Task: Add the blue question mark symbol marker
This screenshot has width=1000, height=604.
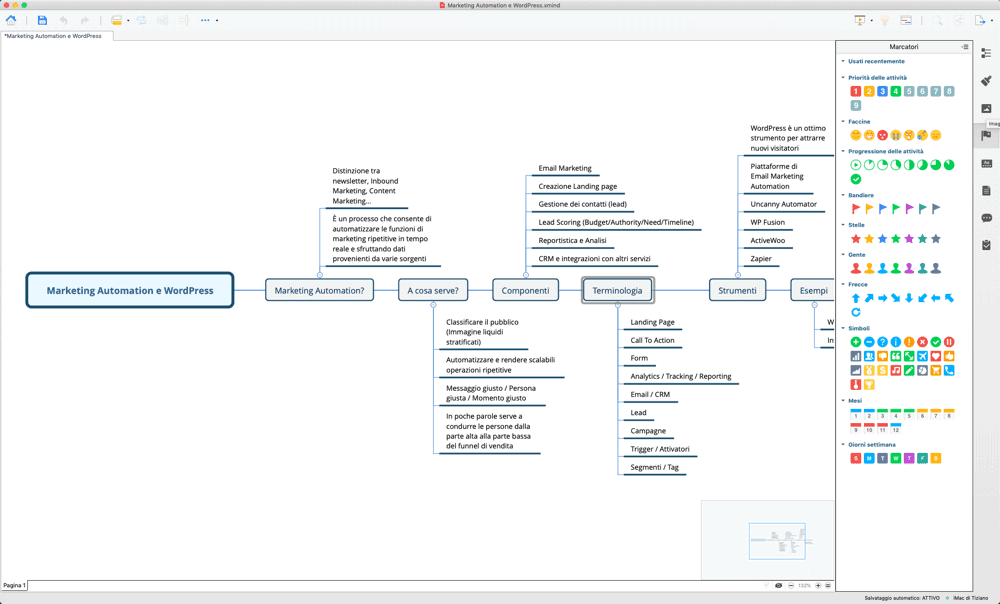Action: [883, 342]
